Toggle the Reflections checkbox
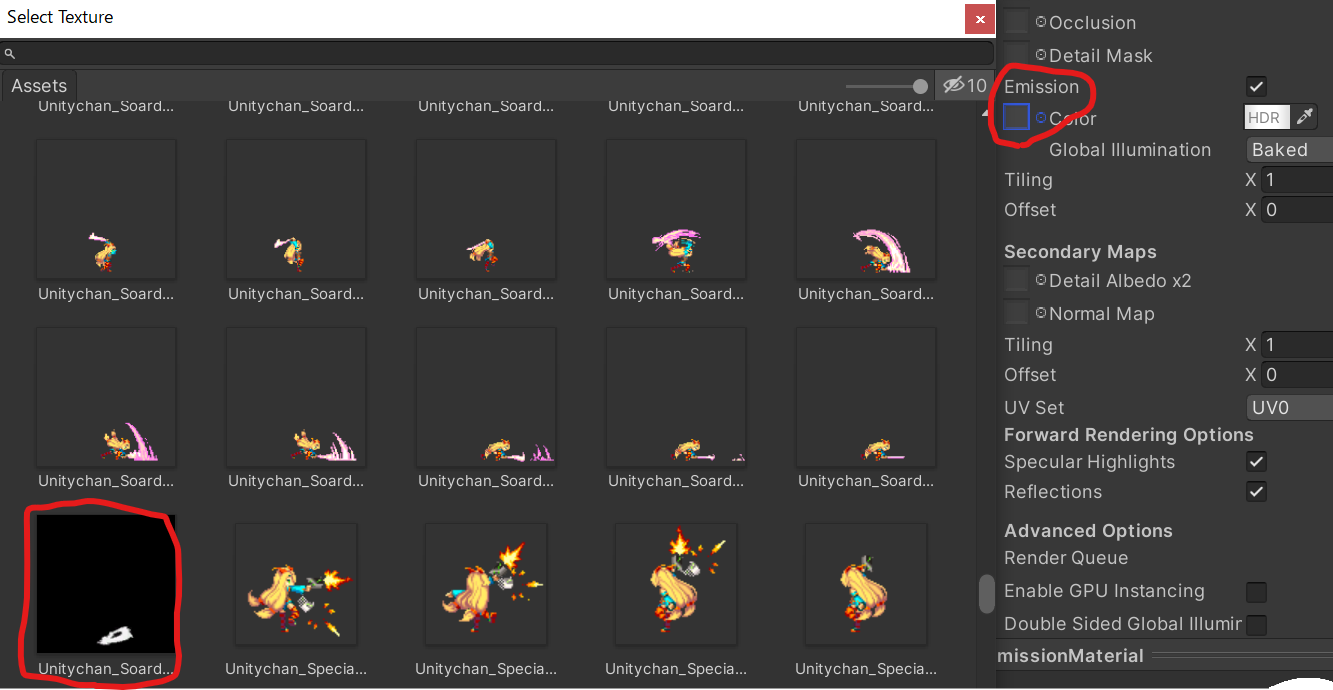The image size is (1333, 690). coord(1257,491)
